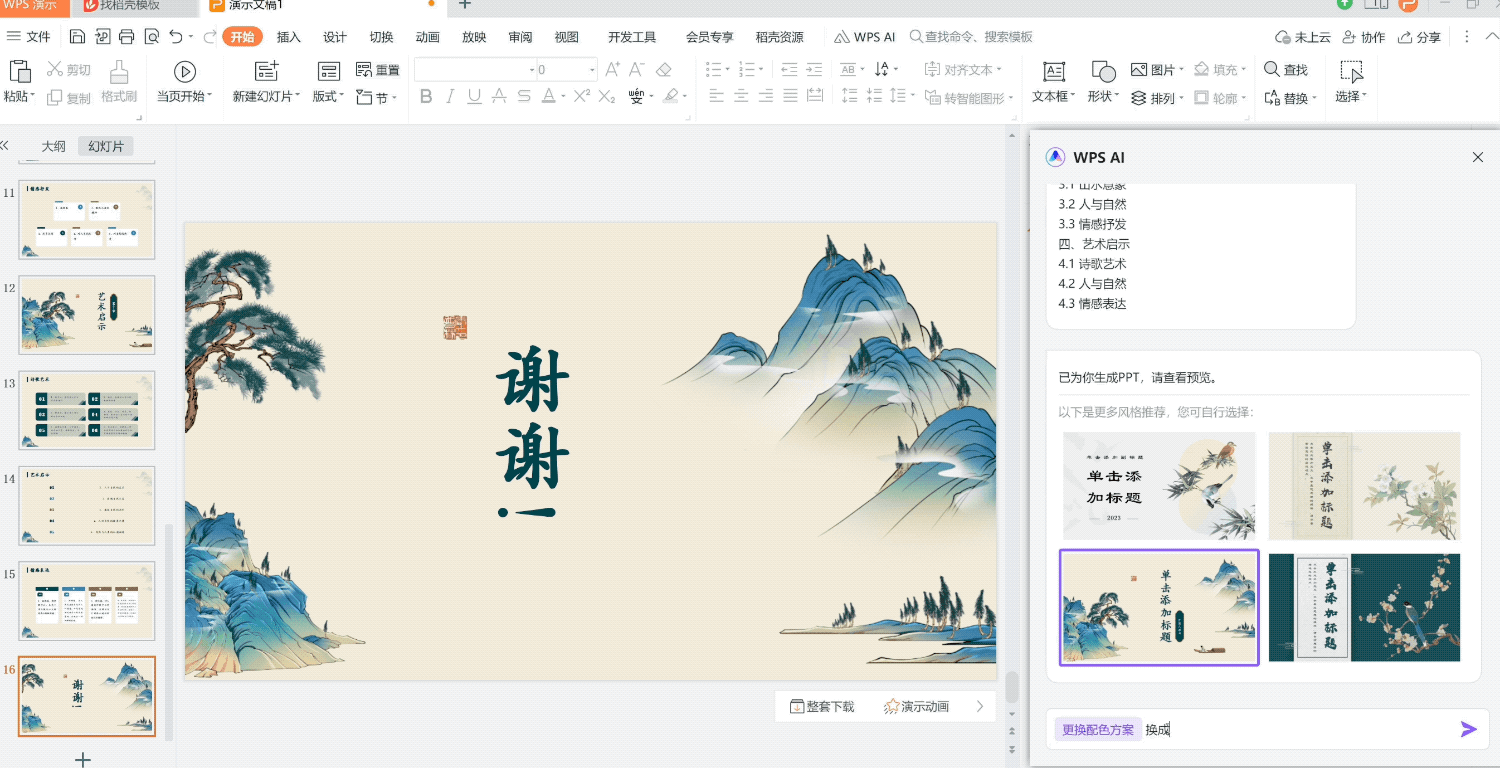Apply superscript formatting

click(x=581, y=96)
